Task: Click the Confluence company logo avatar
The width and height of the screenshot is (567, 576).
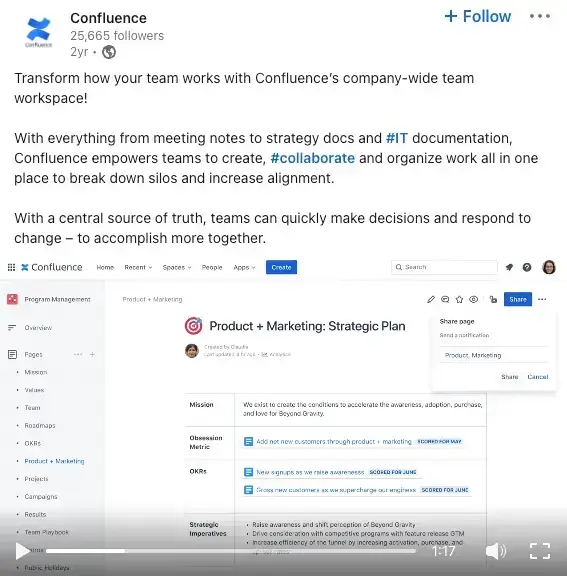Action: [x=39, y=33]
